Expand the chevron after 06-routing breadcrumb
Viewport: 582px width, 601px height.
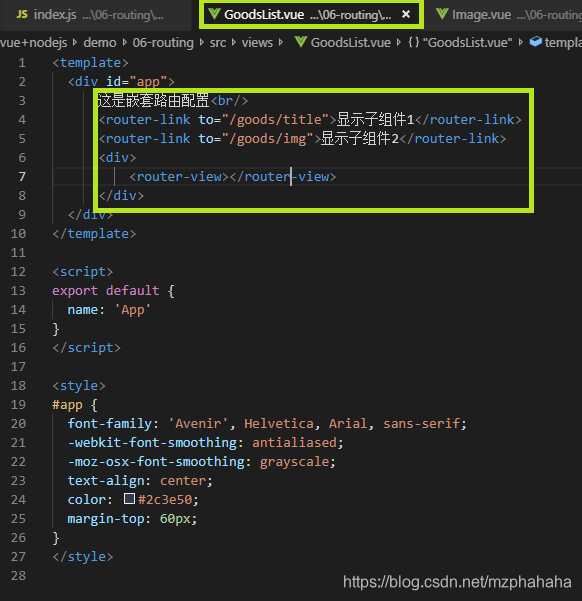202,43
